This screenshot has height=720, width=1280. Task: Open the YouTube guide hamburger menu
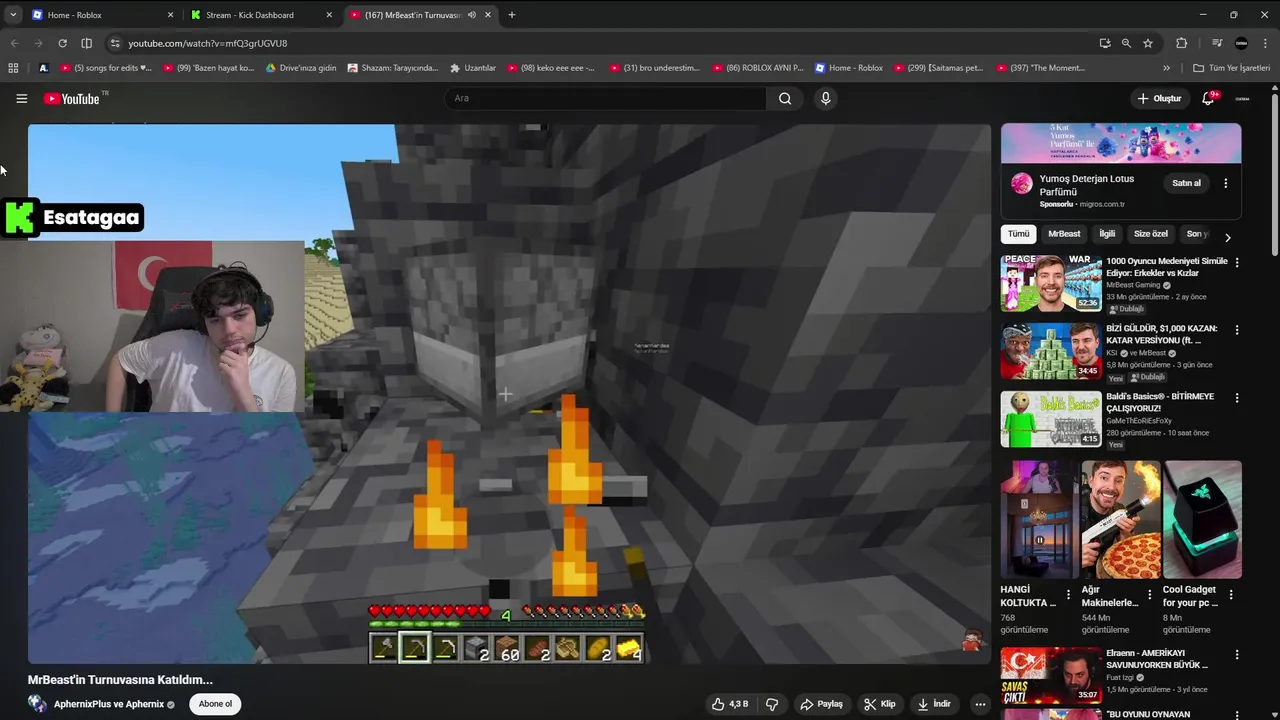tap(21, 98)
